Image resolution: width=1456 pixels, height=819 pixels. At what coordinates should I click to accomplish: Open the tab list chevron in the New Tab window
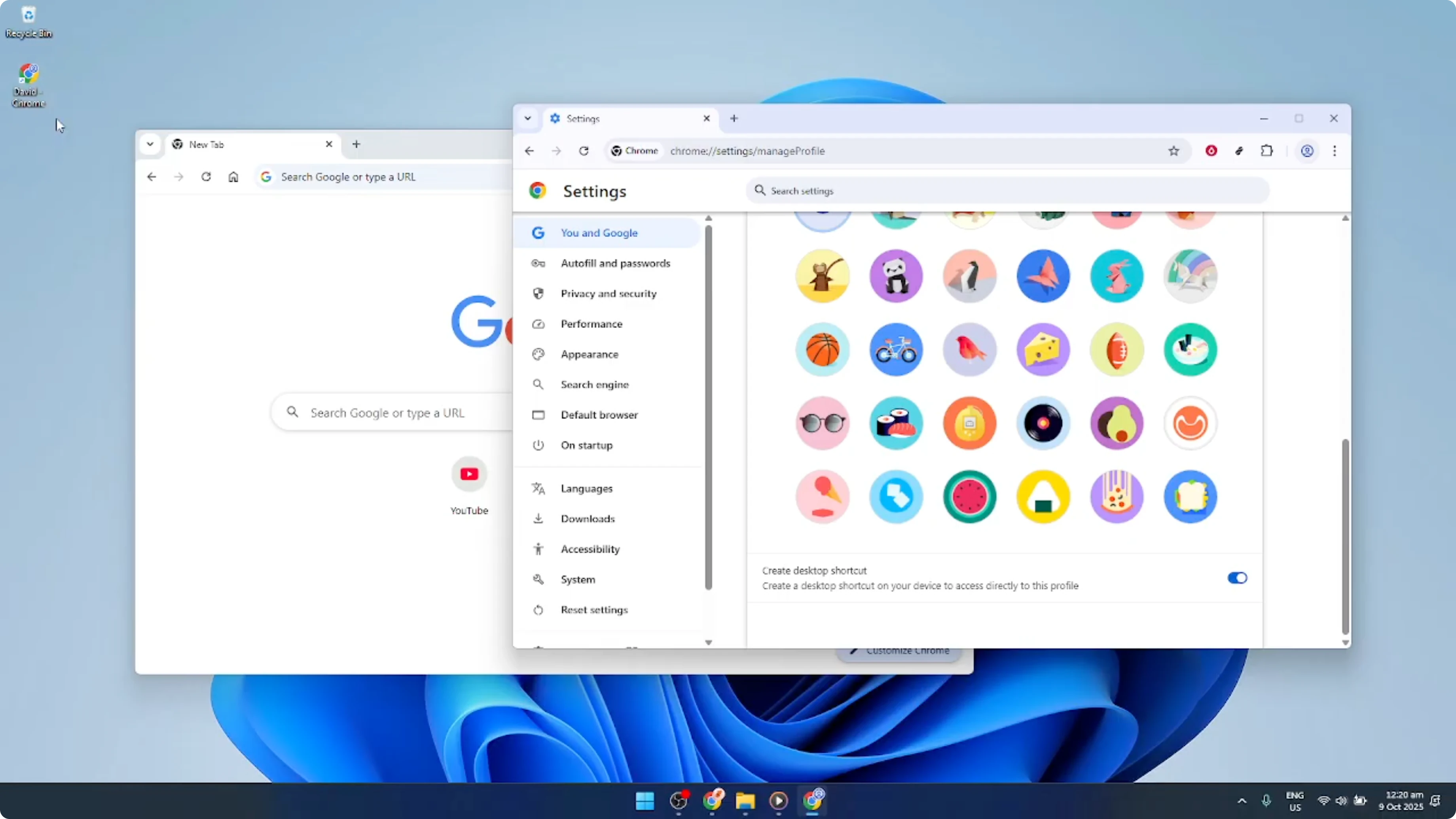150,144
